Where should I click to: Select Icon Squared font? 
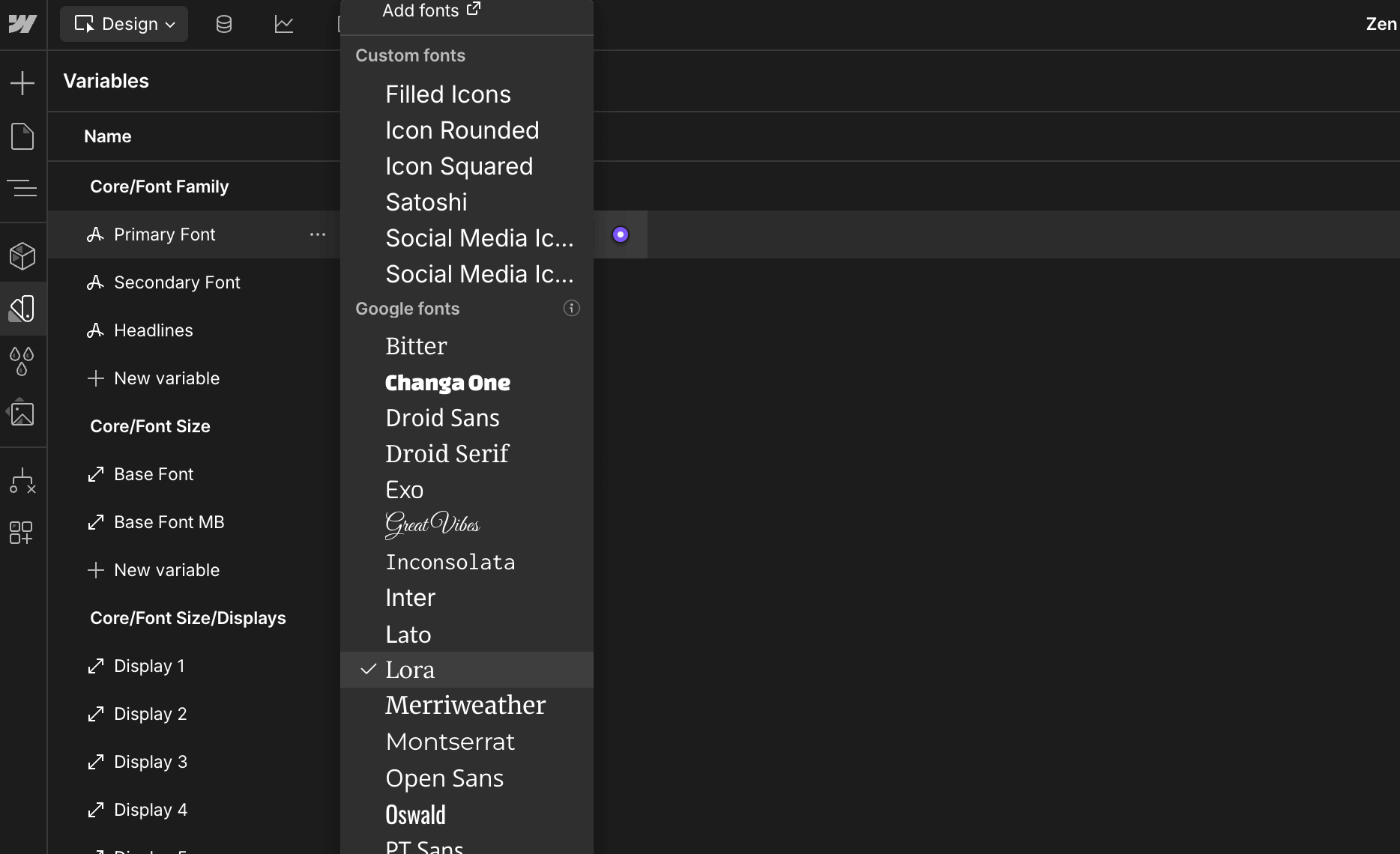click(467, 166)
